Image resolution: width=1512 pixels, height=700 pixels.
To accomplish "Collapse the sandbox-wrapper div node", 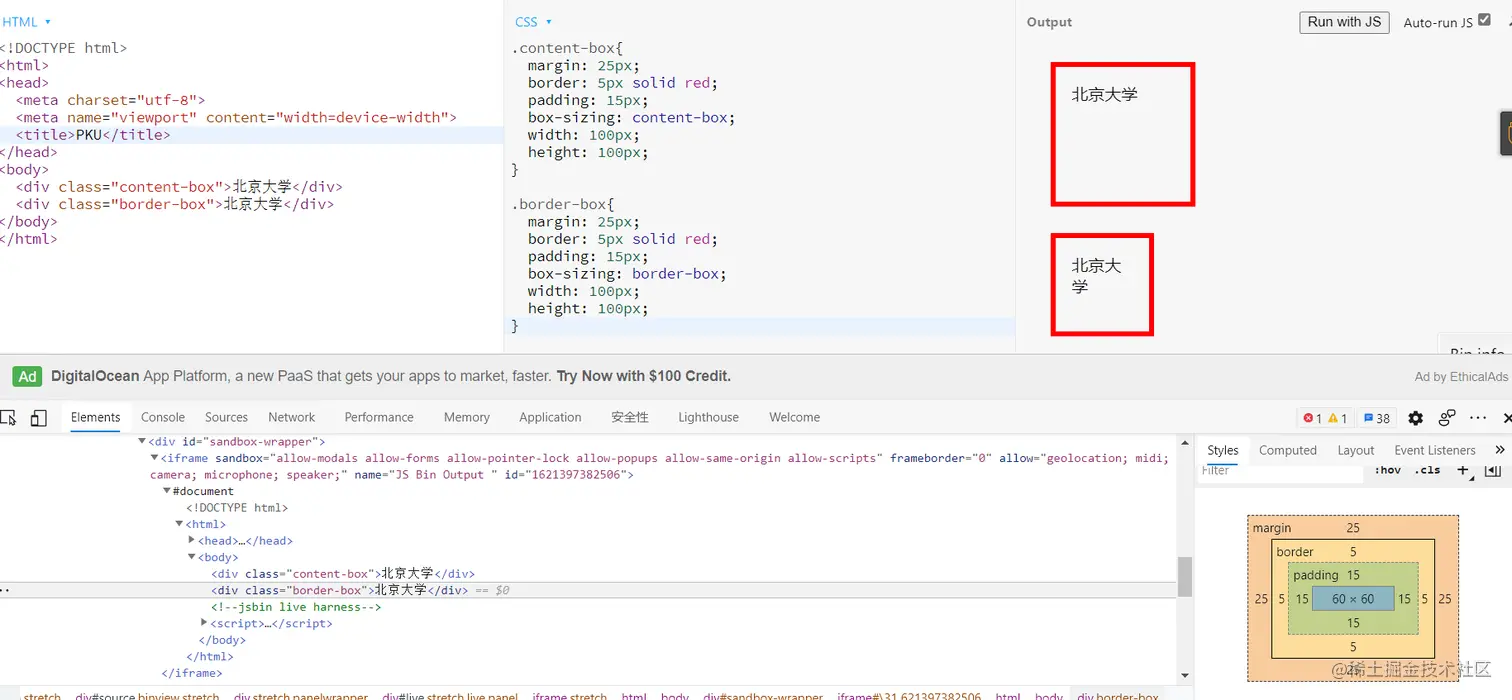I will 142,441.
